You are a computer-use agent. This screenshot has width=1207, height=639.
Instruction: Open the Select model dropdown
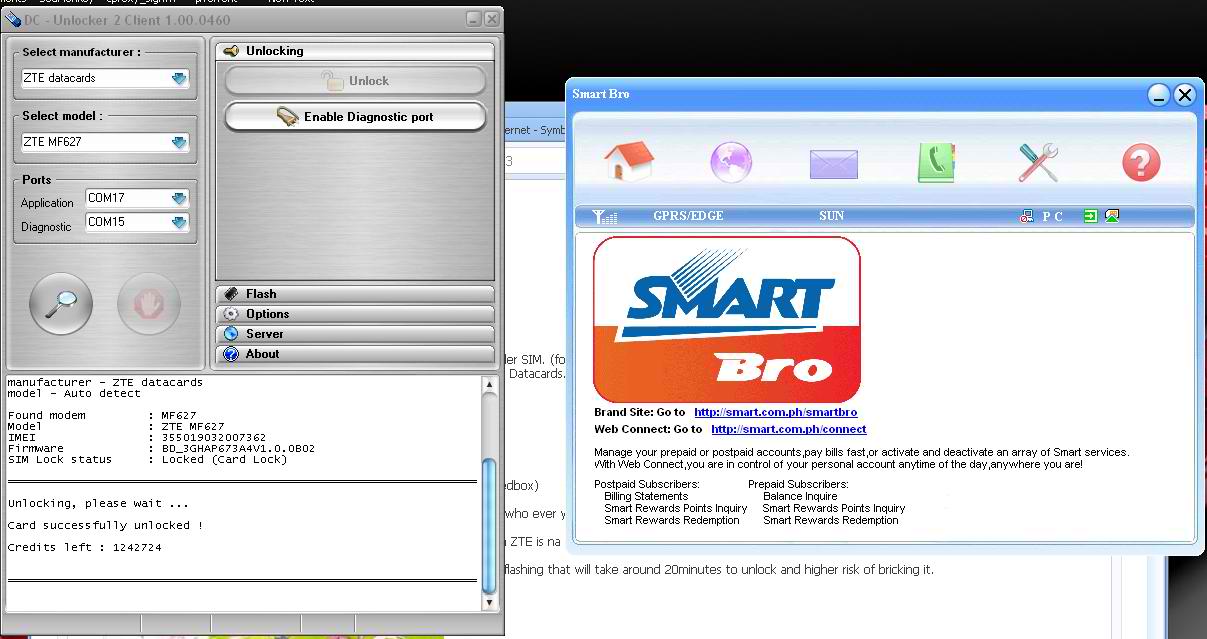(105, 142)
